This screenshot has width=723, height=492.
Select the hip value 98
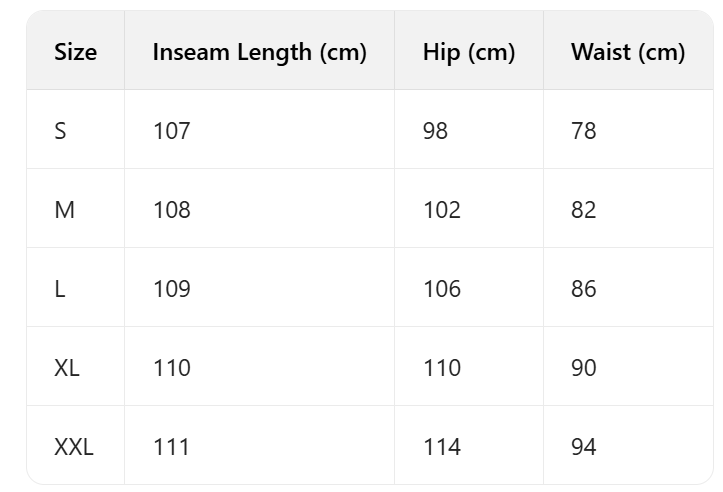click(435, 131)
